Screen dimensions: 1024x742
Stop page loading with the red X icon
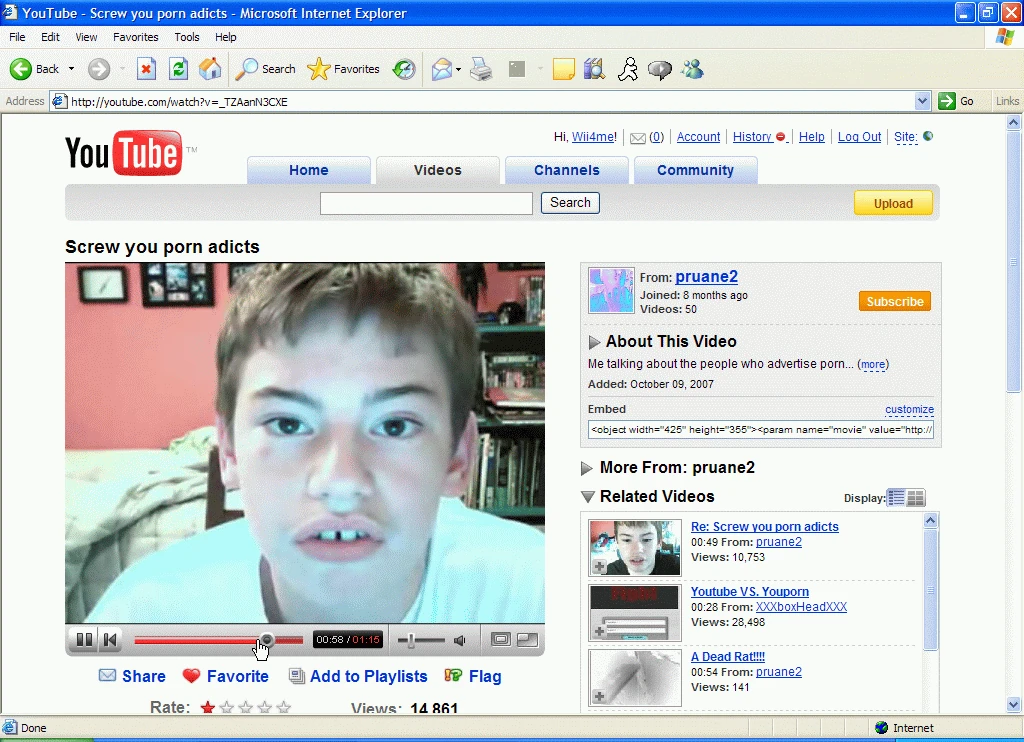tap(146, 69)
